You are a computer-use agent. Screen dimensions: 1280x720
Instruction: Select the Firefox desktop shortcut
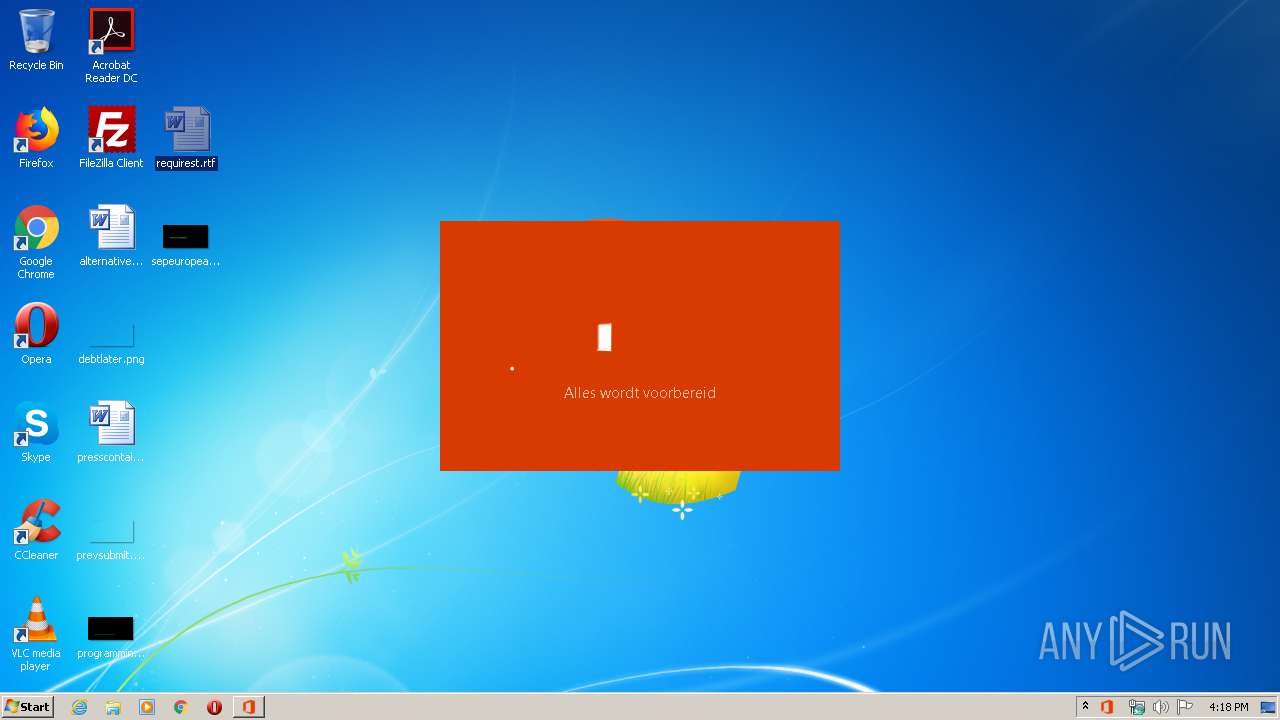coord(36,138)
